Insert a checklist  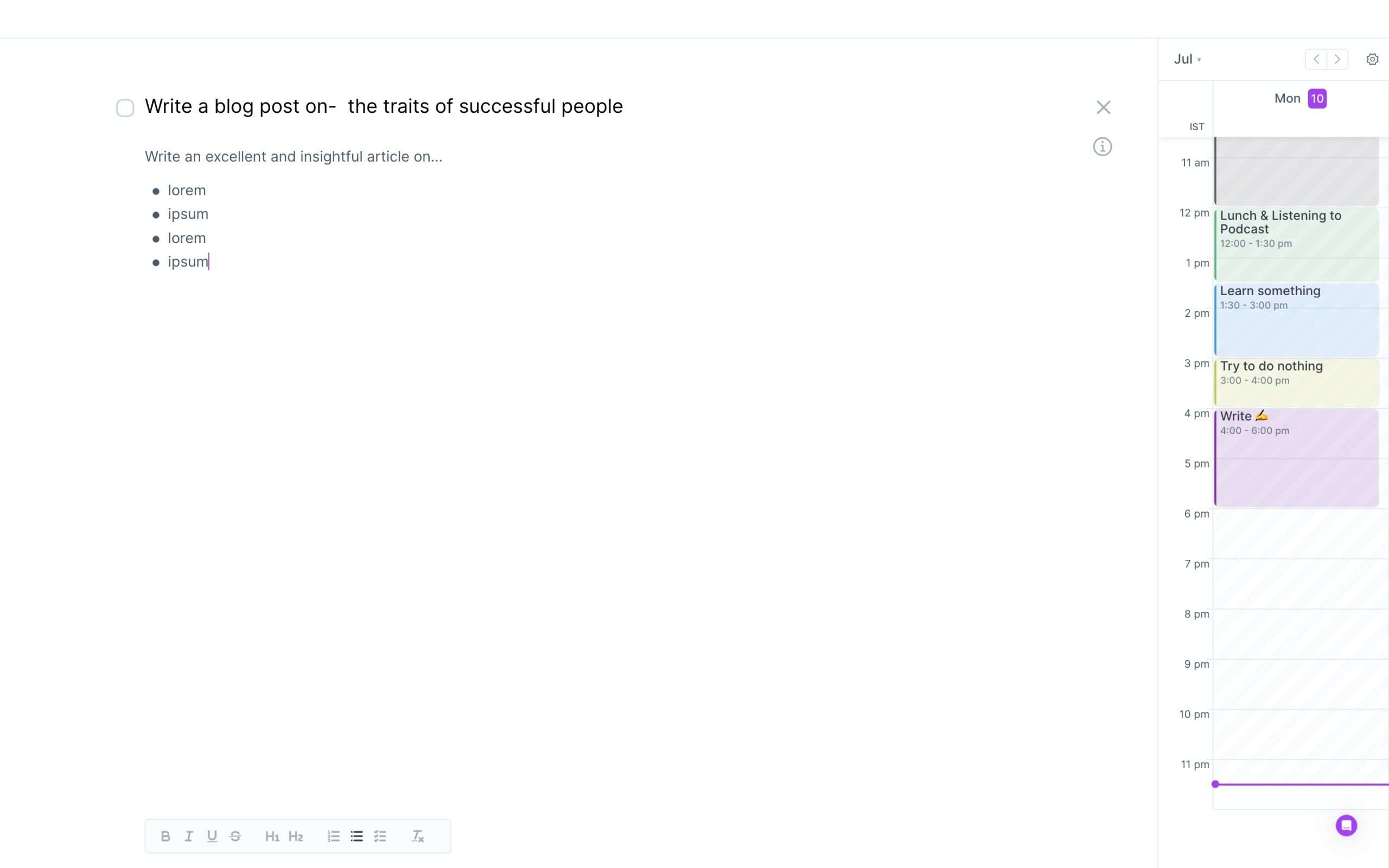(x=380, y=836)
